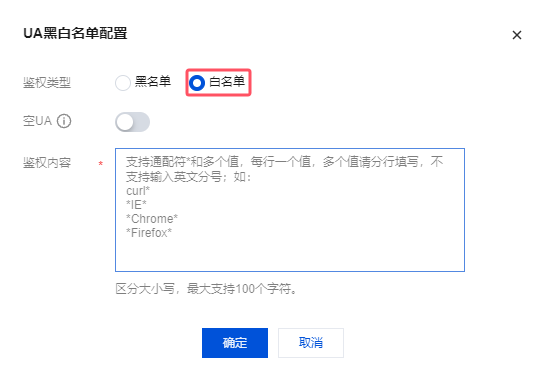The image size is (544, 378).
Task: Click the info icon beside 空UA
Action: [x=64, y=121]
